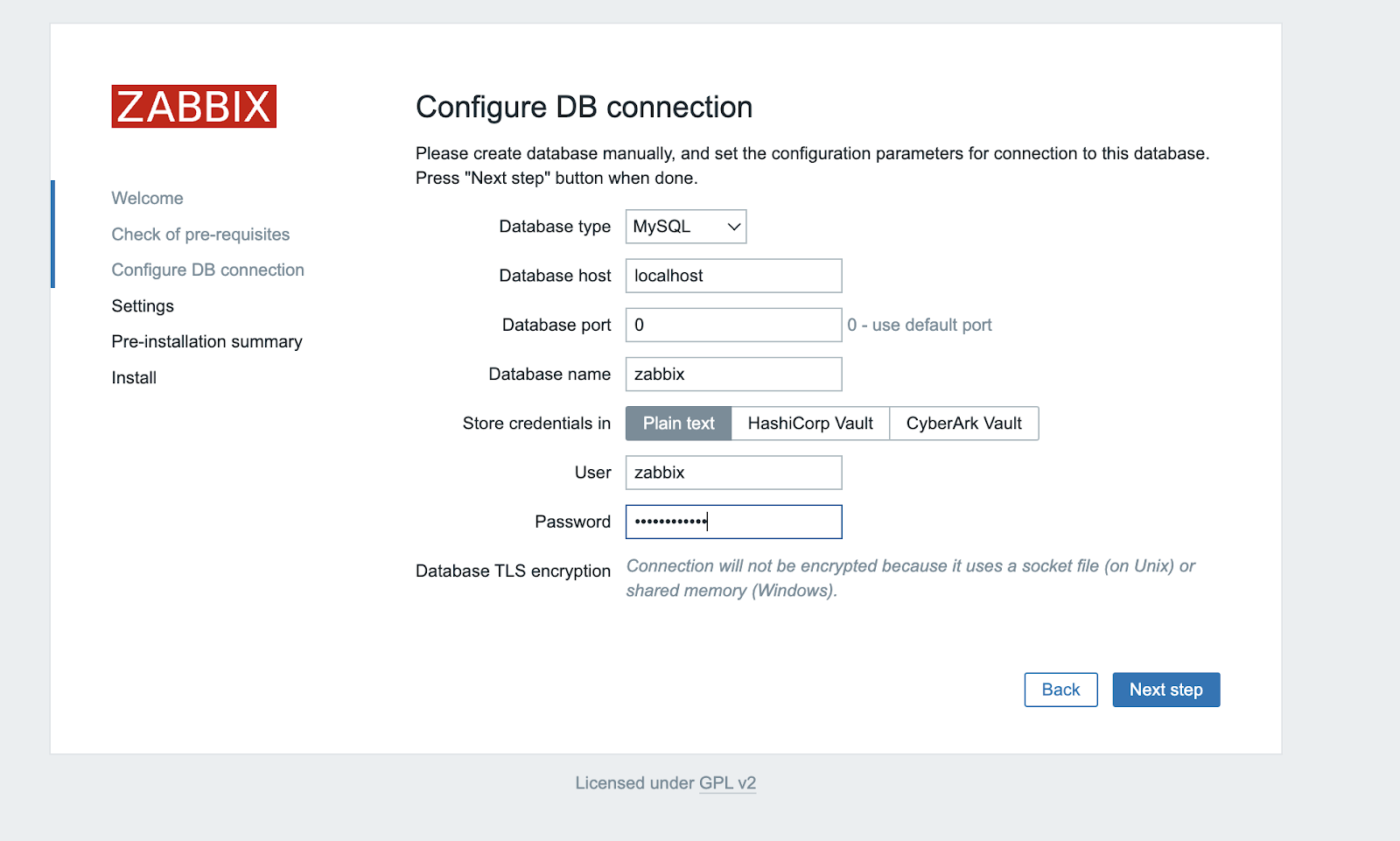Choose HashiCorp Vault storage option
This screenshot has width=1400, height=841.
pyautogui.click(x=810, y=424)
